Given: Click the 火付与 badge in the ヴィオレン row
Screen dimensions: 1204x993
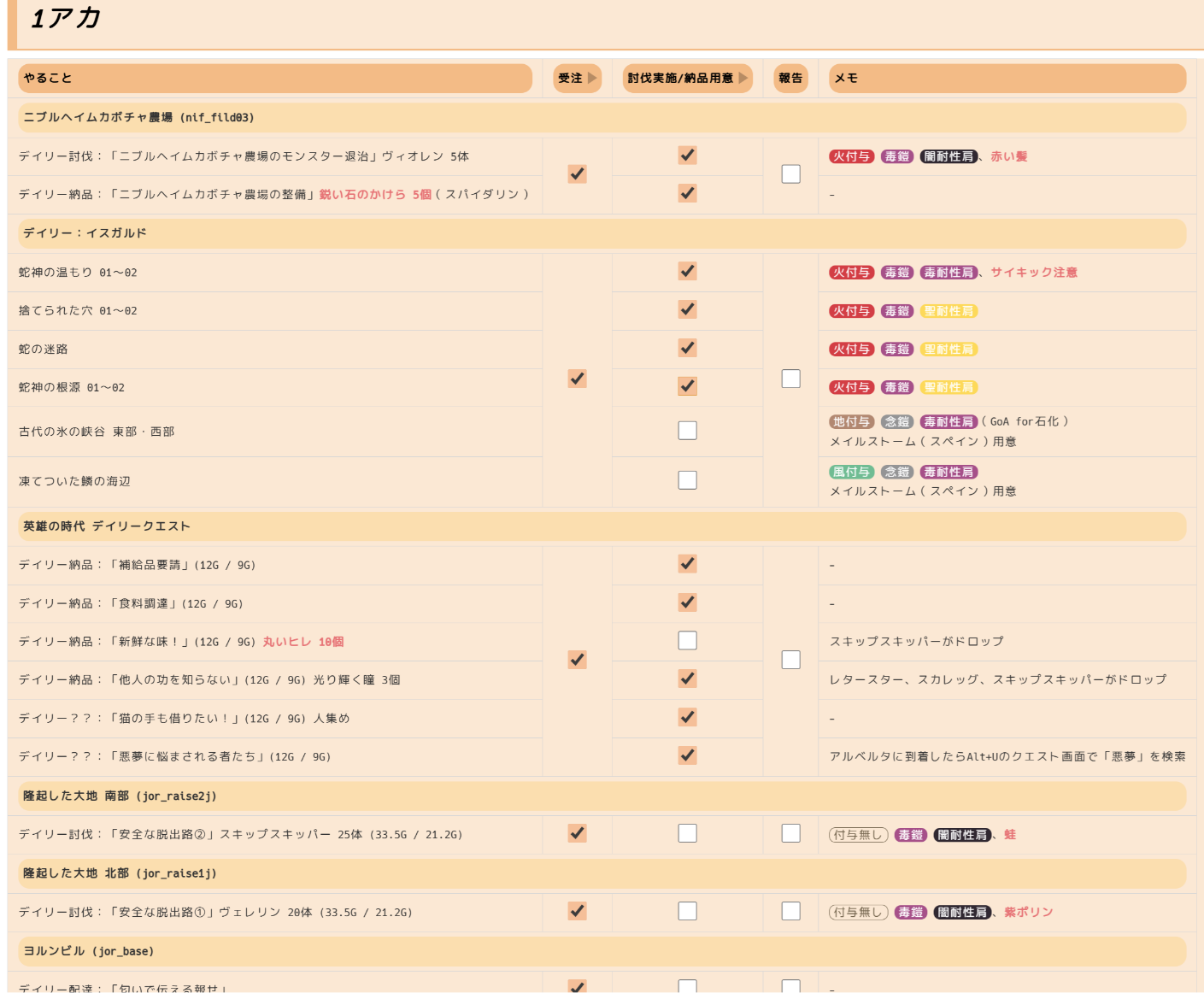Looking at the screenshot, I should tap(851, 156).
